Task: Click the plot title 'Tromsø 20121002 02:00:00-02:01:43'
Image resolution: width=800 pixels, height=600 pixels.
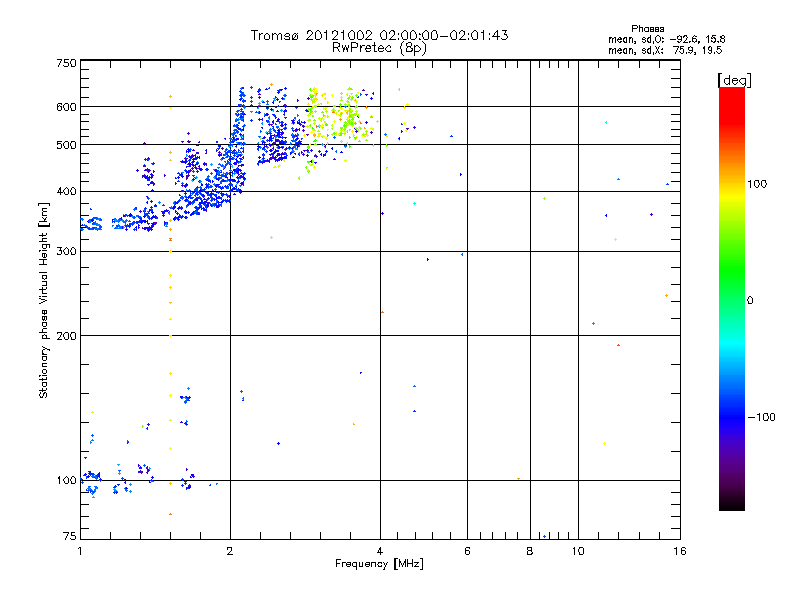Action: coord(379,35)
